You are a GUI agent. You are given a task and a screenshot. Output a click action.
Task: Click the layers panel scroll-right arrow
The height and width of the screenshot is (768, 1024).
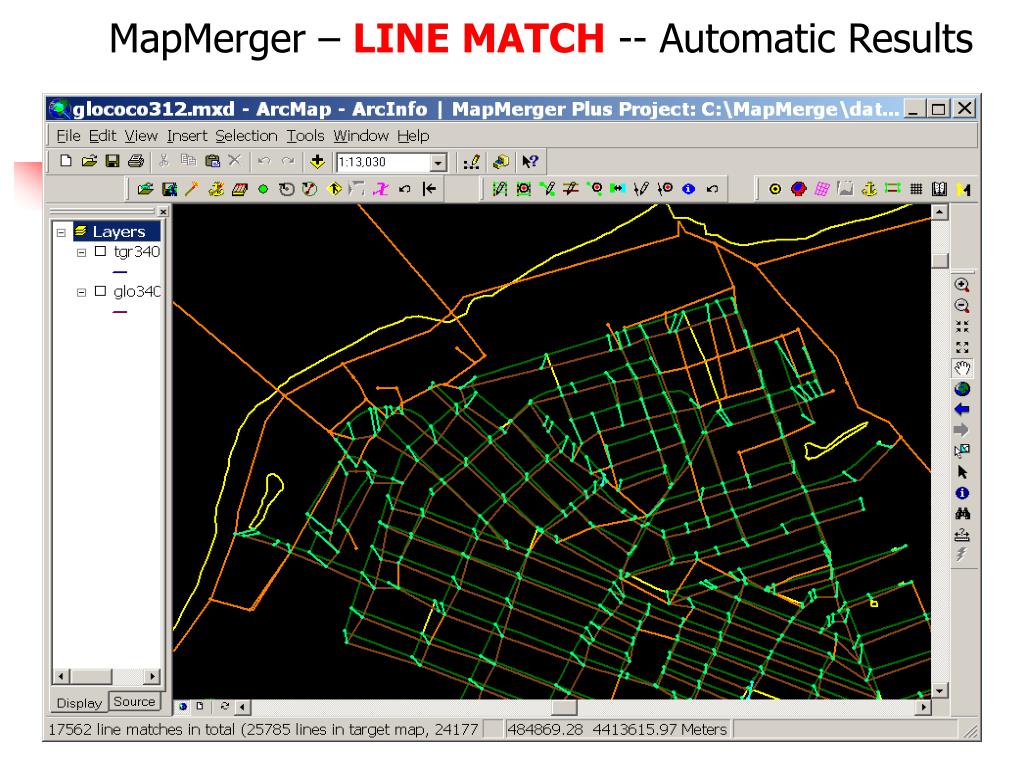(x=152, y=677)
